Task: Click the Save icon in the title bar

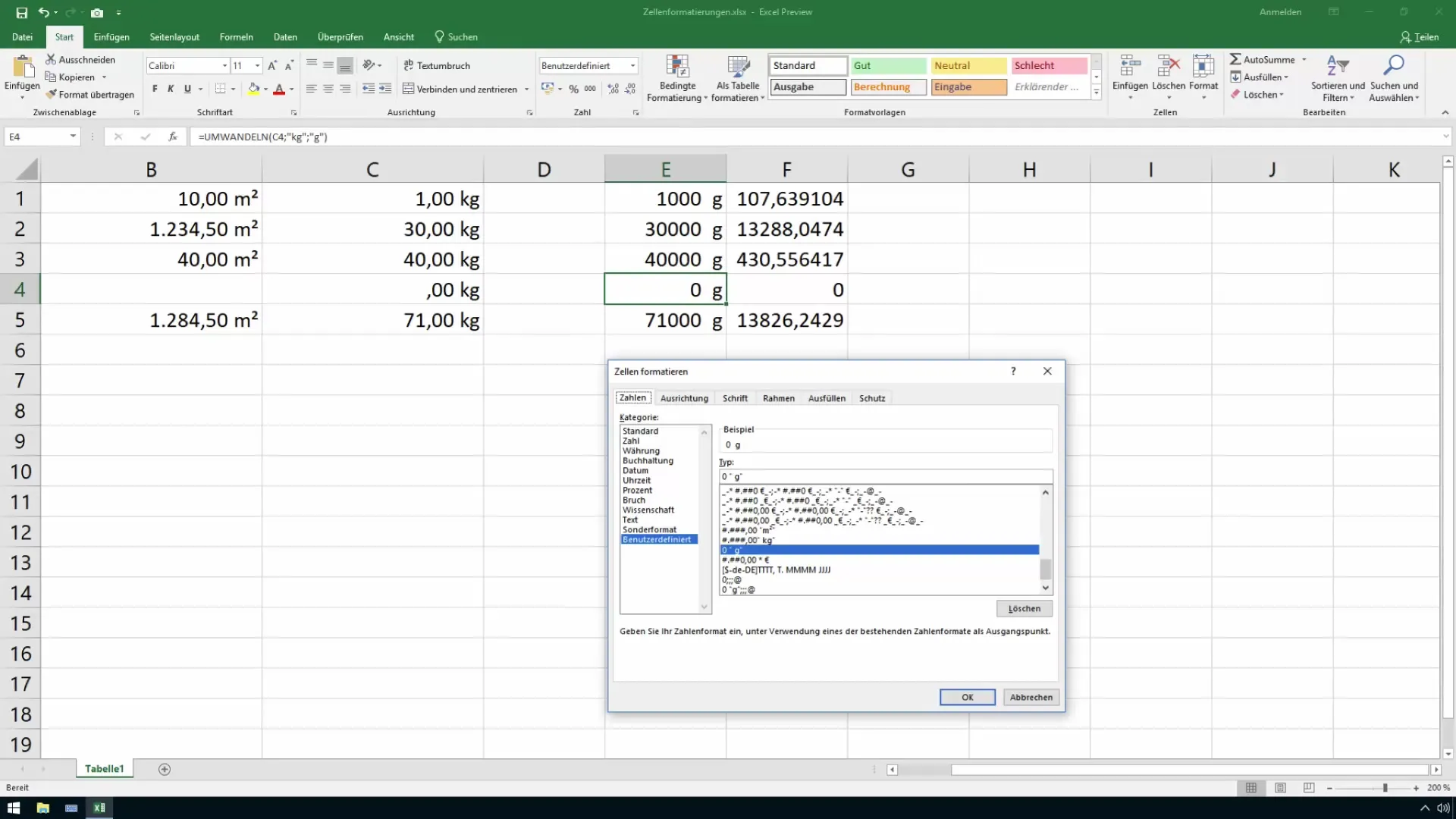Action: point(21,13)
